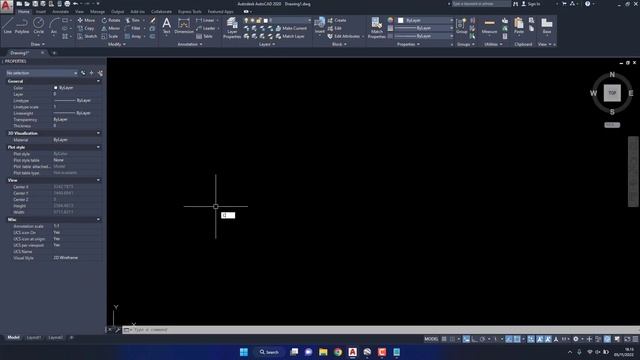Viewport: 640px width, 360px height.
Task: Expand the Draw panel flyout
Action: click(38, 44)
